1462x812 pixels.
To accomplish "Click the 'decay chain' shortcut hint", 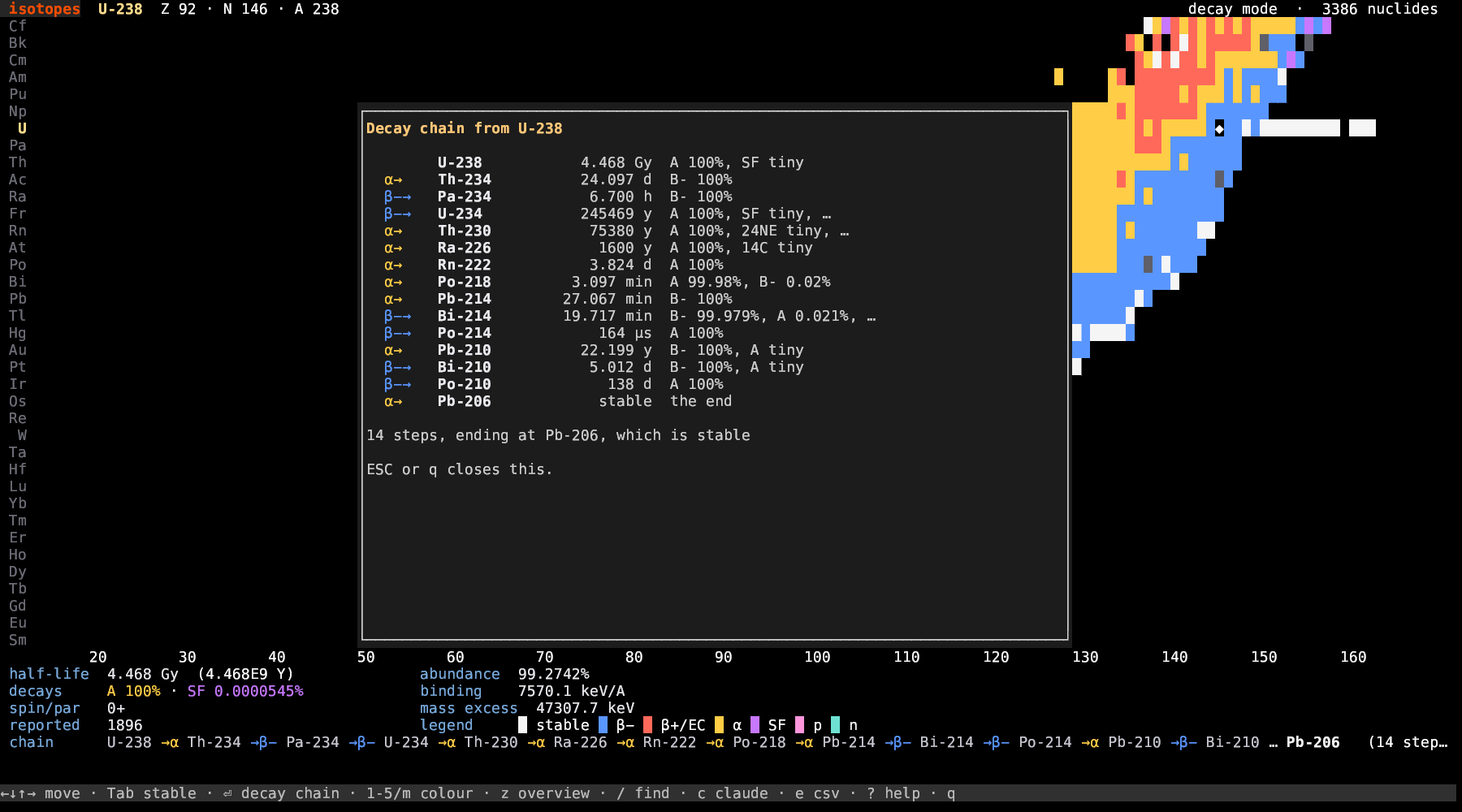I will coord(281,793).
